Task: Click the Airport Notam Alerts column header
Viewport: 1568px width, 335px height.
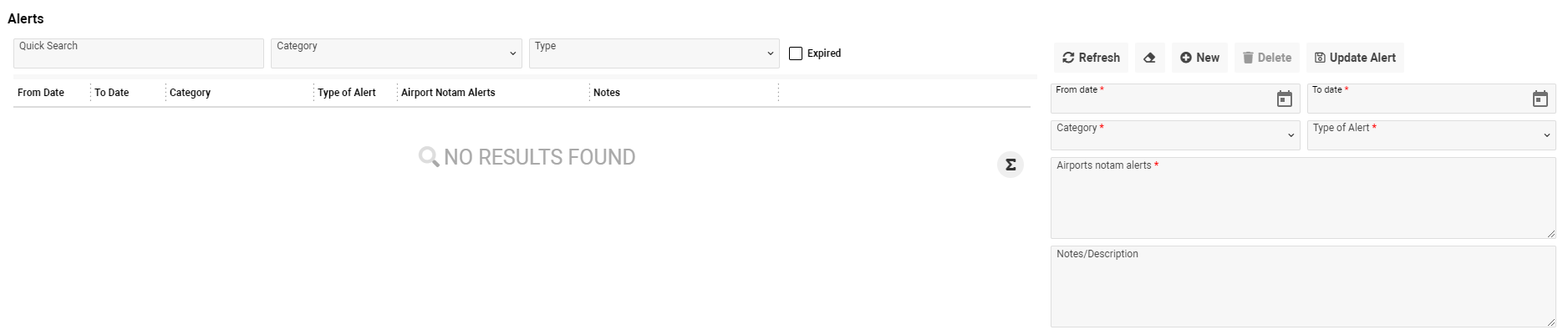Action: point(448,93)
